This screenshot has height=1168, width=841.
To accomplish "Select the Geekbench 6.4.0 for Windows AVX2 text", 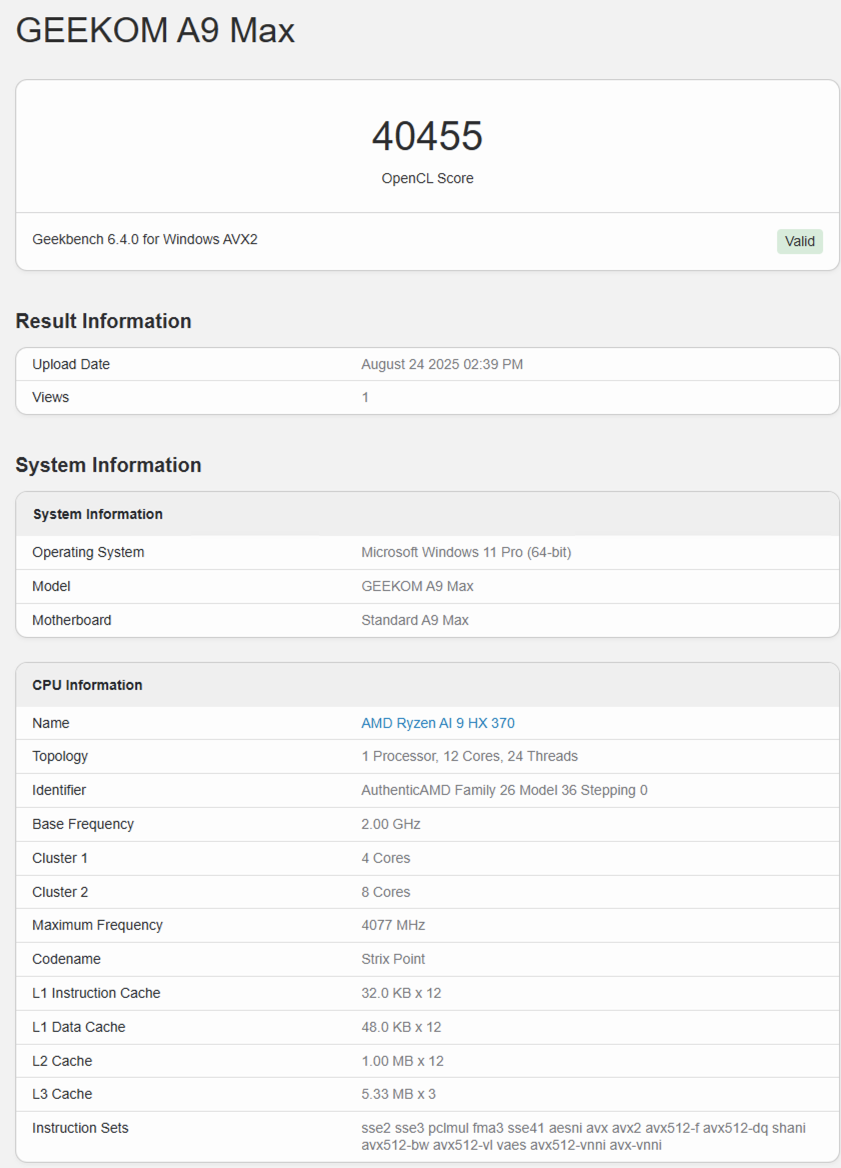I will pyautogui.click(x=145, y=239).
